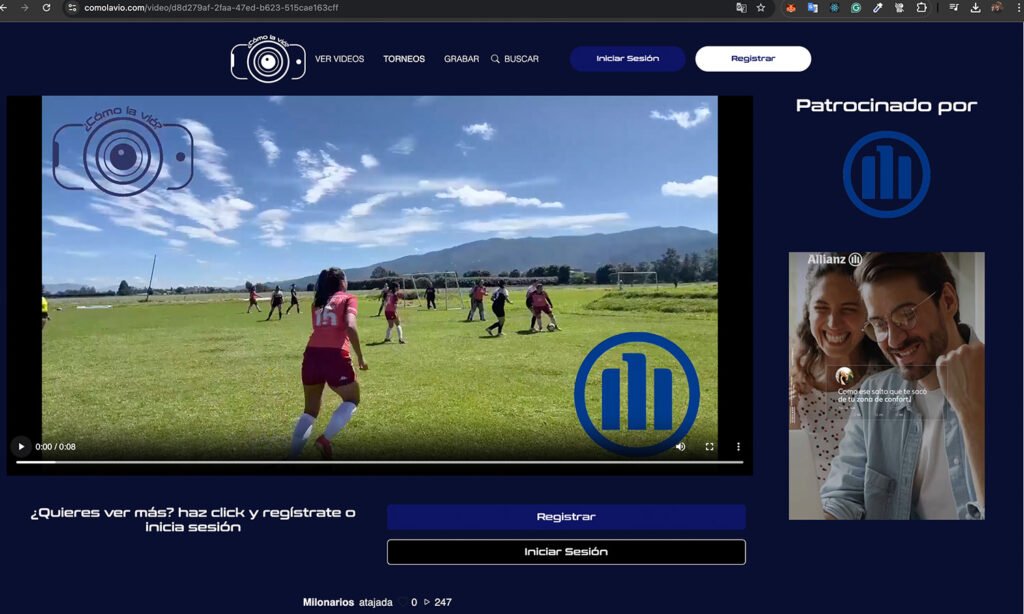Activate the color picker eyedropper extension
This screenshot has width=1024, height=614.
click(x=878, y=8)
